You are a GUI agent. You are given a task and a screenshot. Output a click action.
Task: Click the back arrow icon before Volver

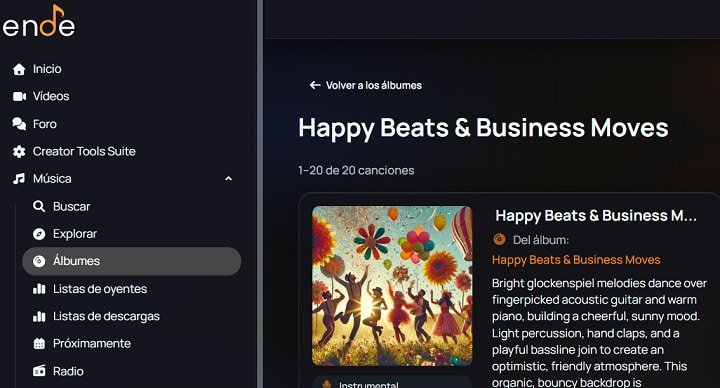[315, 85]
